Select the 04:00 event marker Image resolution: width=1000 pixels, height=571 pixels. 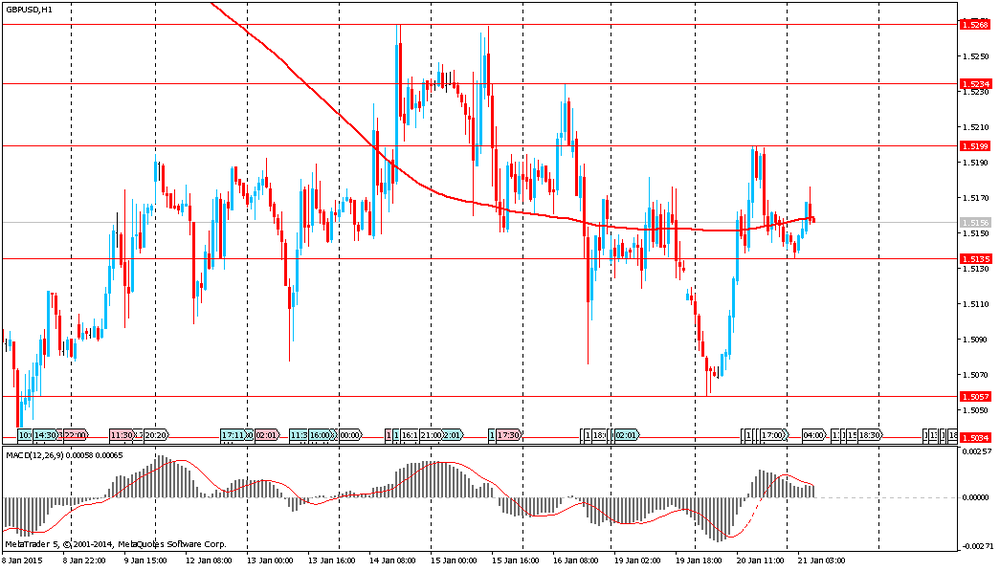[x=813, y=436]
